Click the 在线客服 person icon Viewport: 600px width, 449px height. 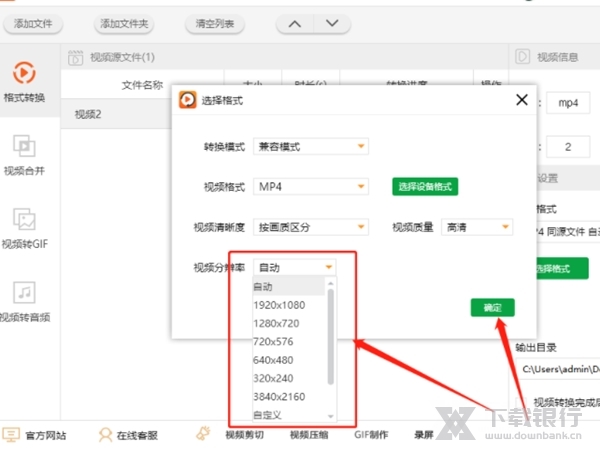pyautogui.click(x=105, y=435)
